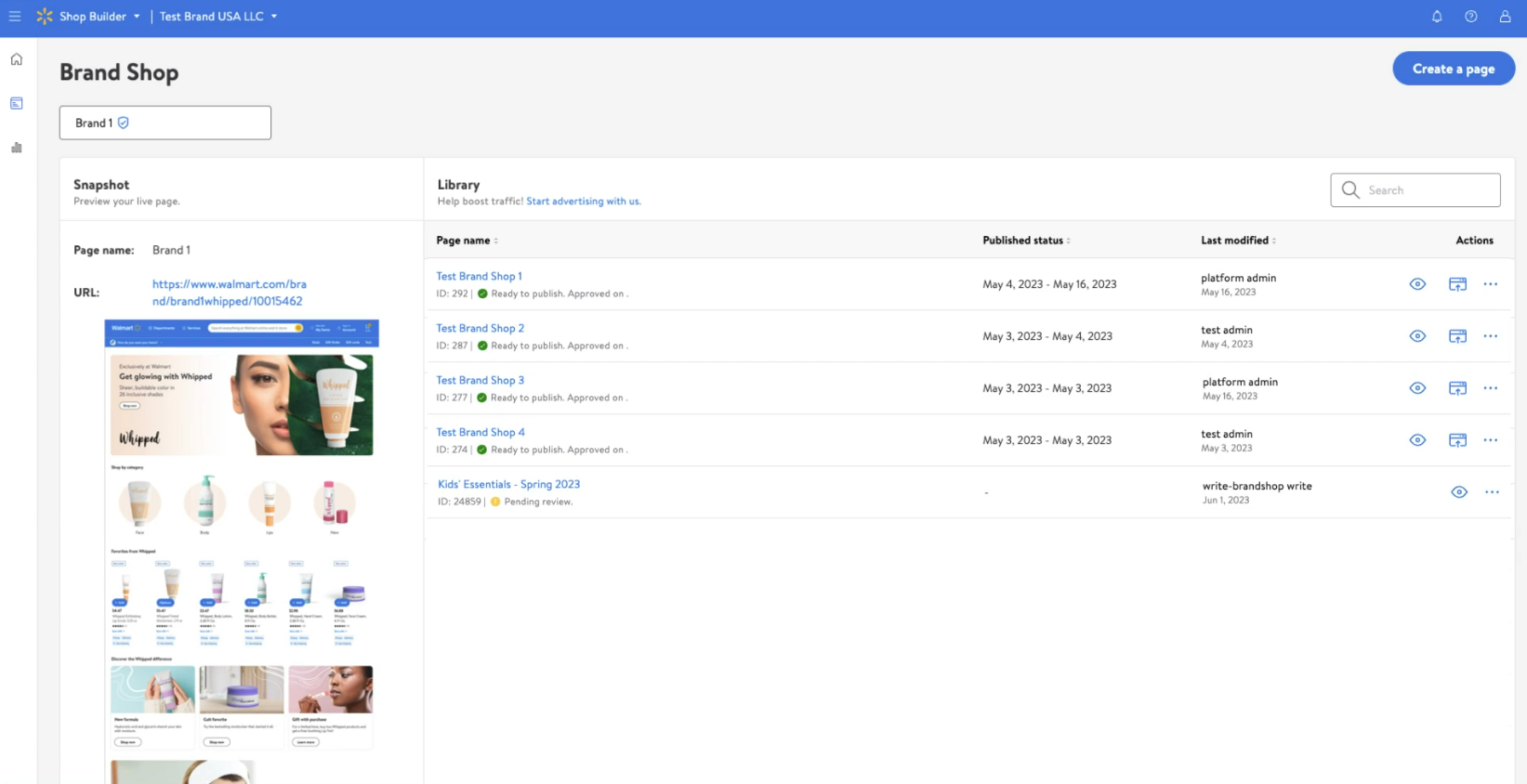Screen dimensions: 1527x784
Task: Preview Test Brand Shop 4 with eye icon
Action: pos(1417,440)
